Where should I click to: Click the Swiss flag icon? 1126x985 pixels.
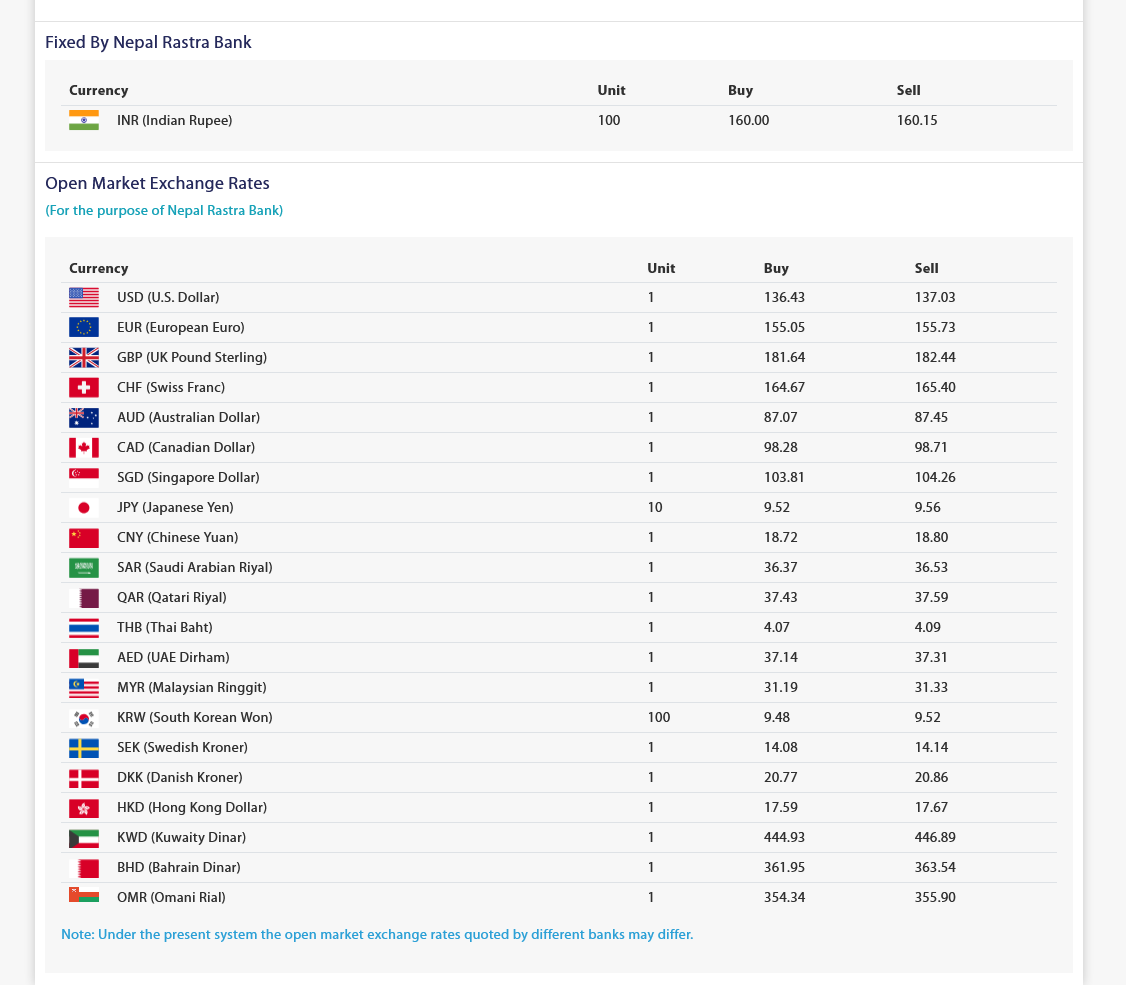pyautogui.click(x=84, y=387)
